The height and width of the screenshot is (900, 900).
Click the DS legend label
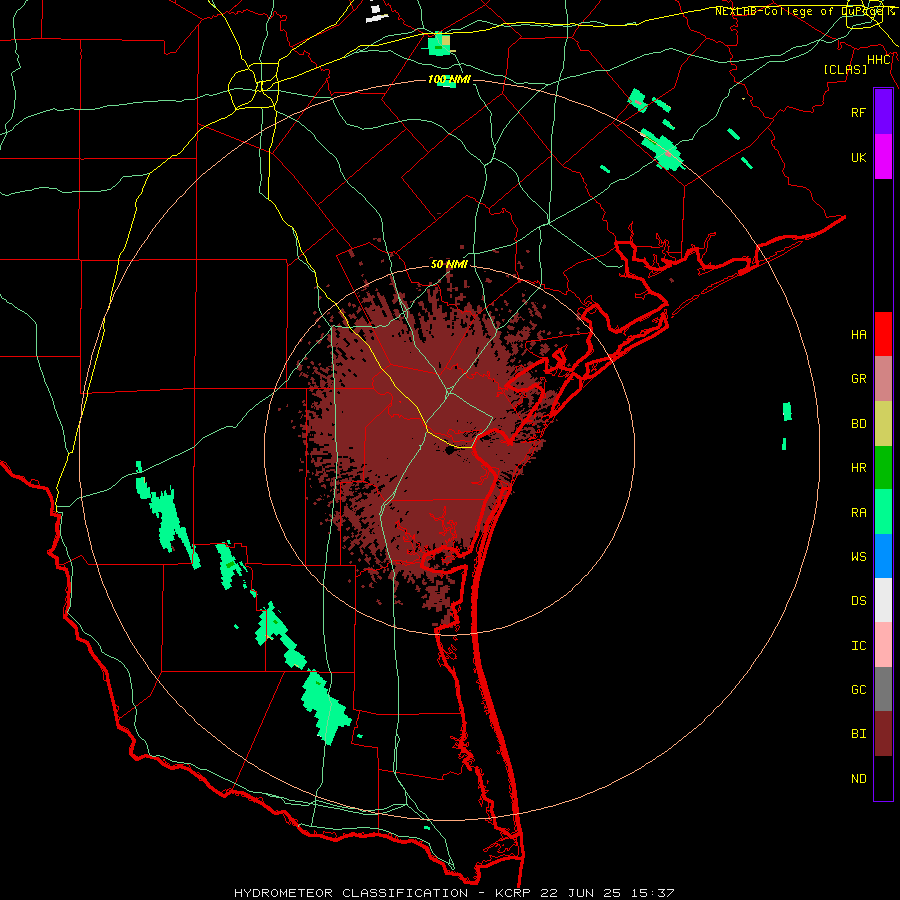(x=859, y=601)
